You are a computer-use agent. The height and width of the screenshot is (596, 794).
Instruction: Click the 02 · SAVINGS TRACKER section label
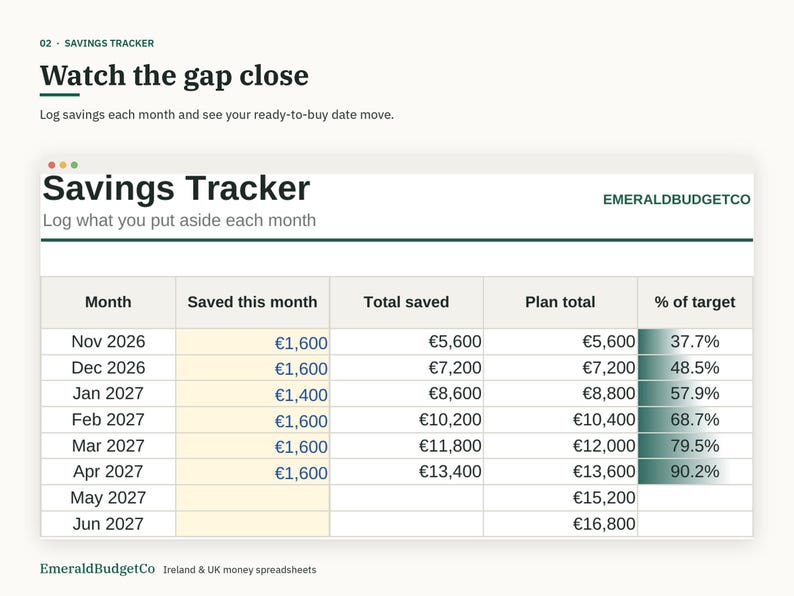(97, 44)
